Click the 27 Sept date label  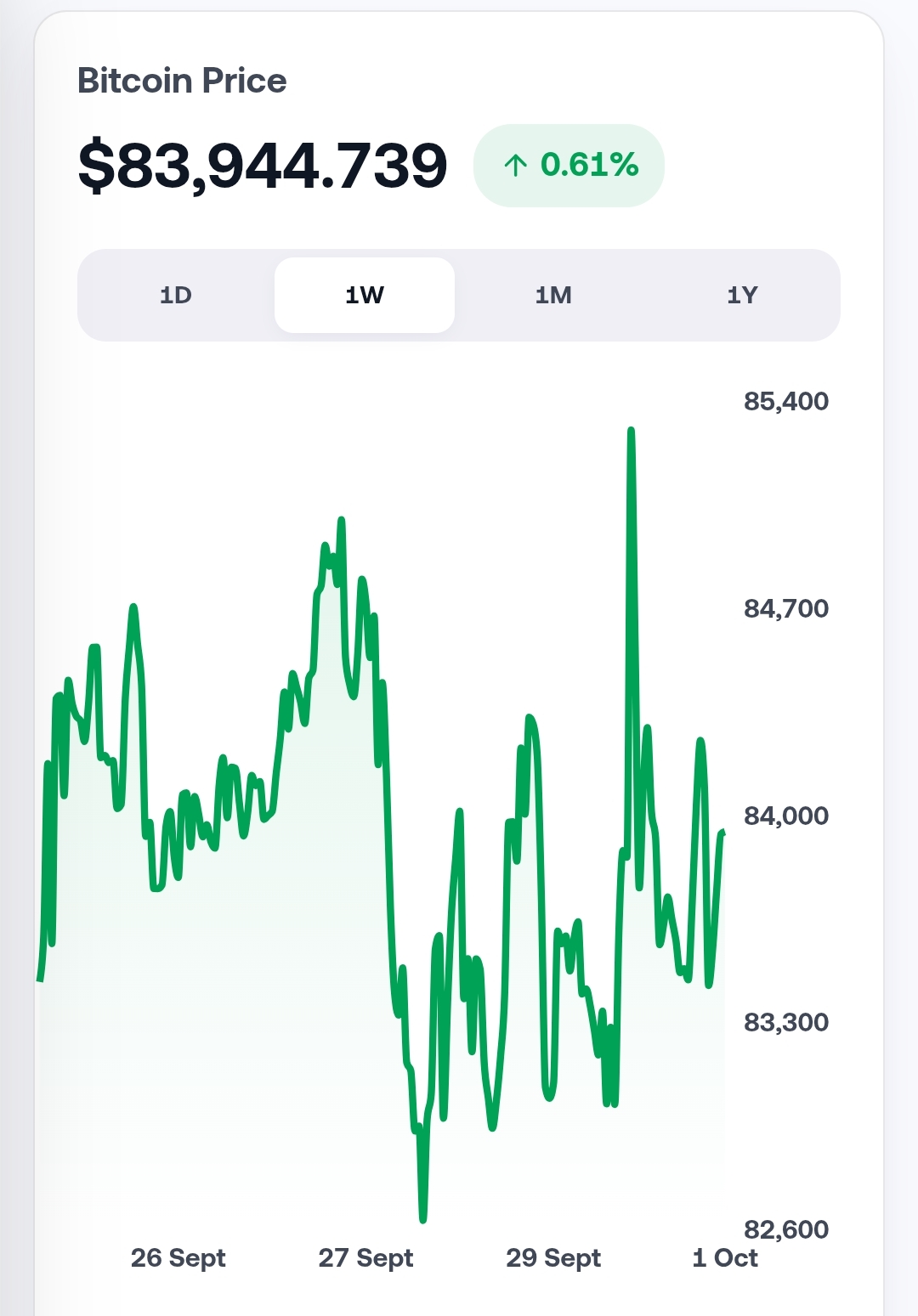(x=366, y=1258)
